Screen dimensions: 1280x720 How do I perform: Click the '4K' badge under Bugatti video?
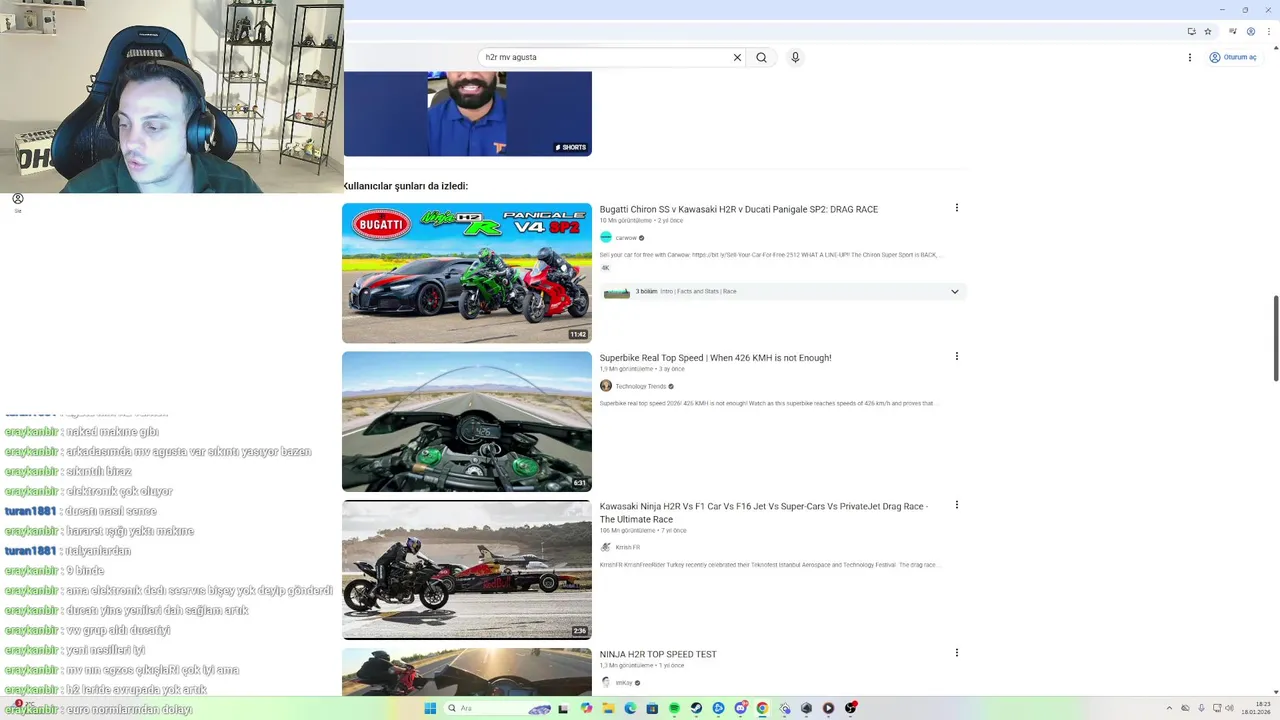(605, 268)
